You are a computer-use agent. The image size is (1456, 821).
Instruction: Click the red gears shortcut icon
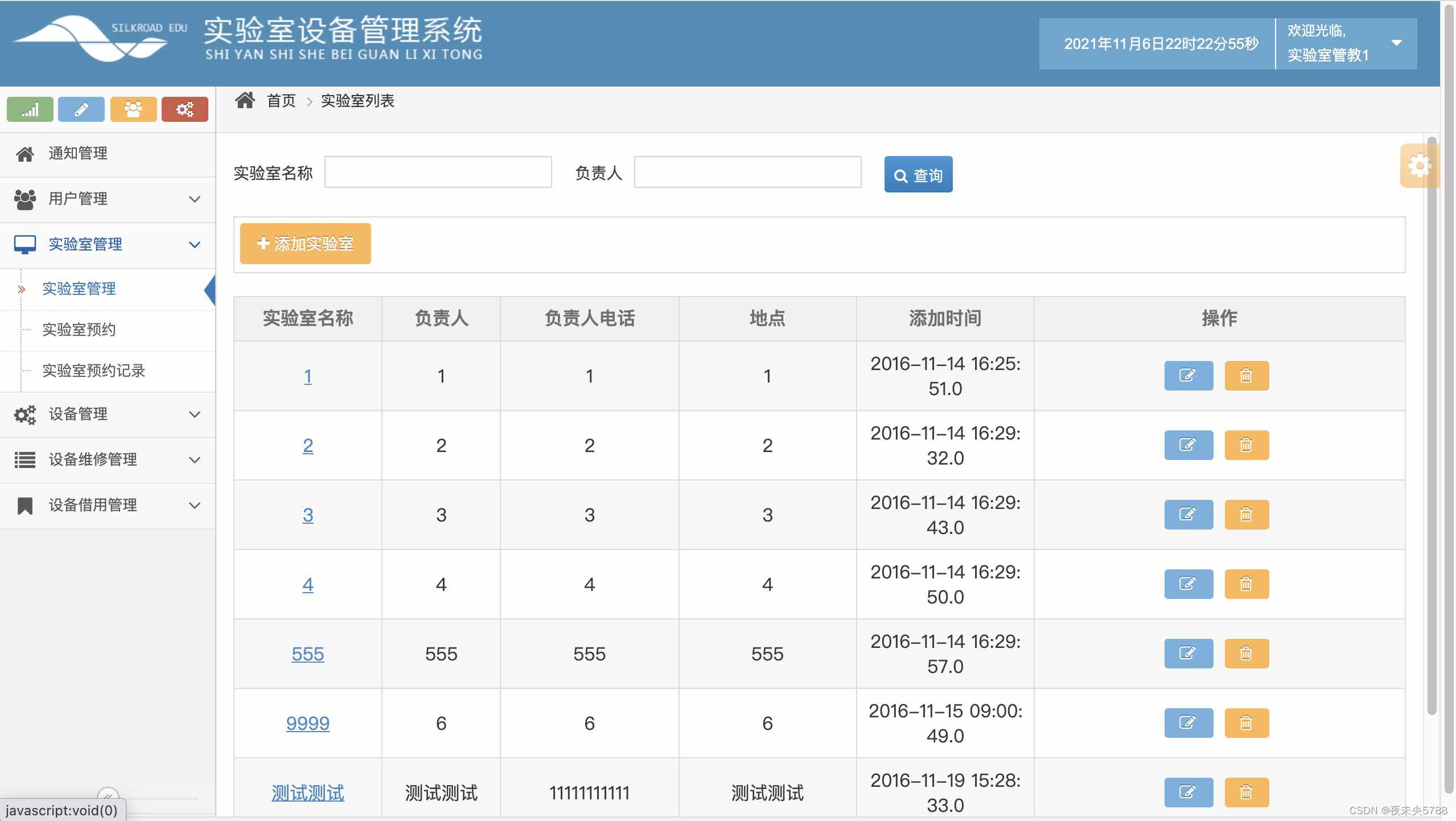185,109
